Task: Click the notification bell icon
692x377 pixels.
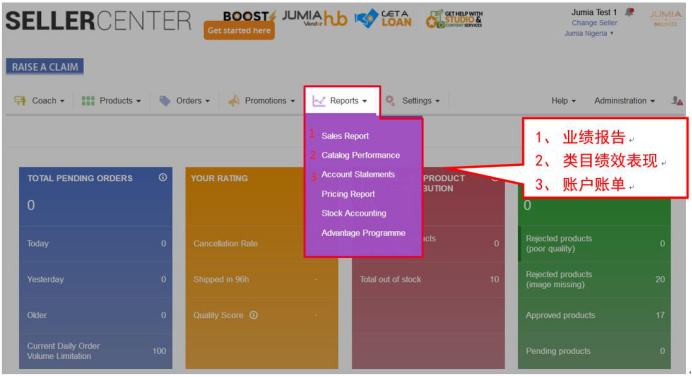Action: point(630,12)
